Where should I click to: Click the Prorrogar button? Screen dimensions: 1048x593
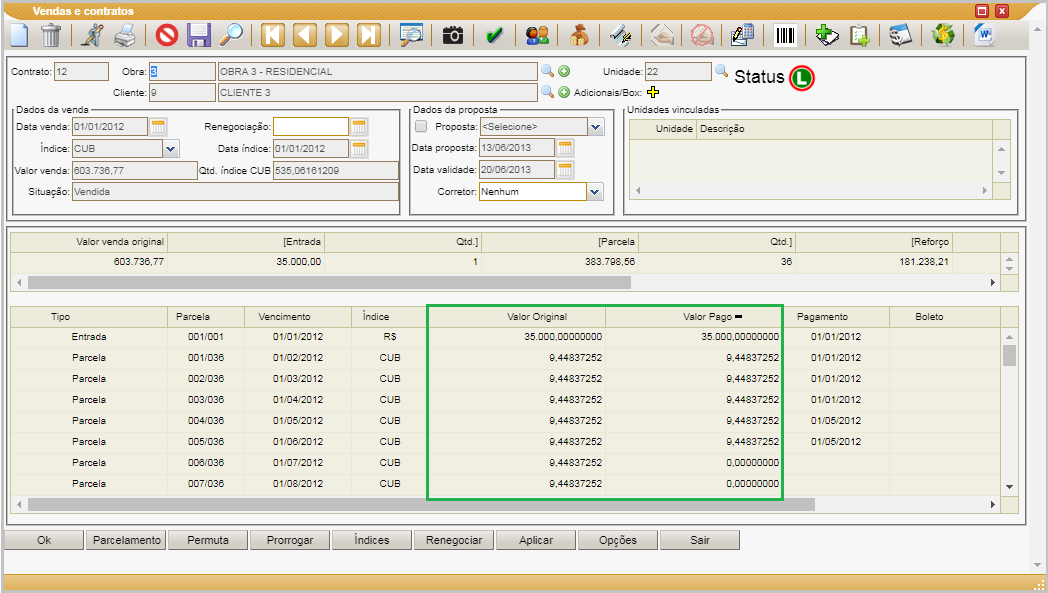pos(290,540)
